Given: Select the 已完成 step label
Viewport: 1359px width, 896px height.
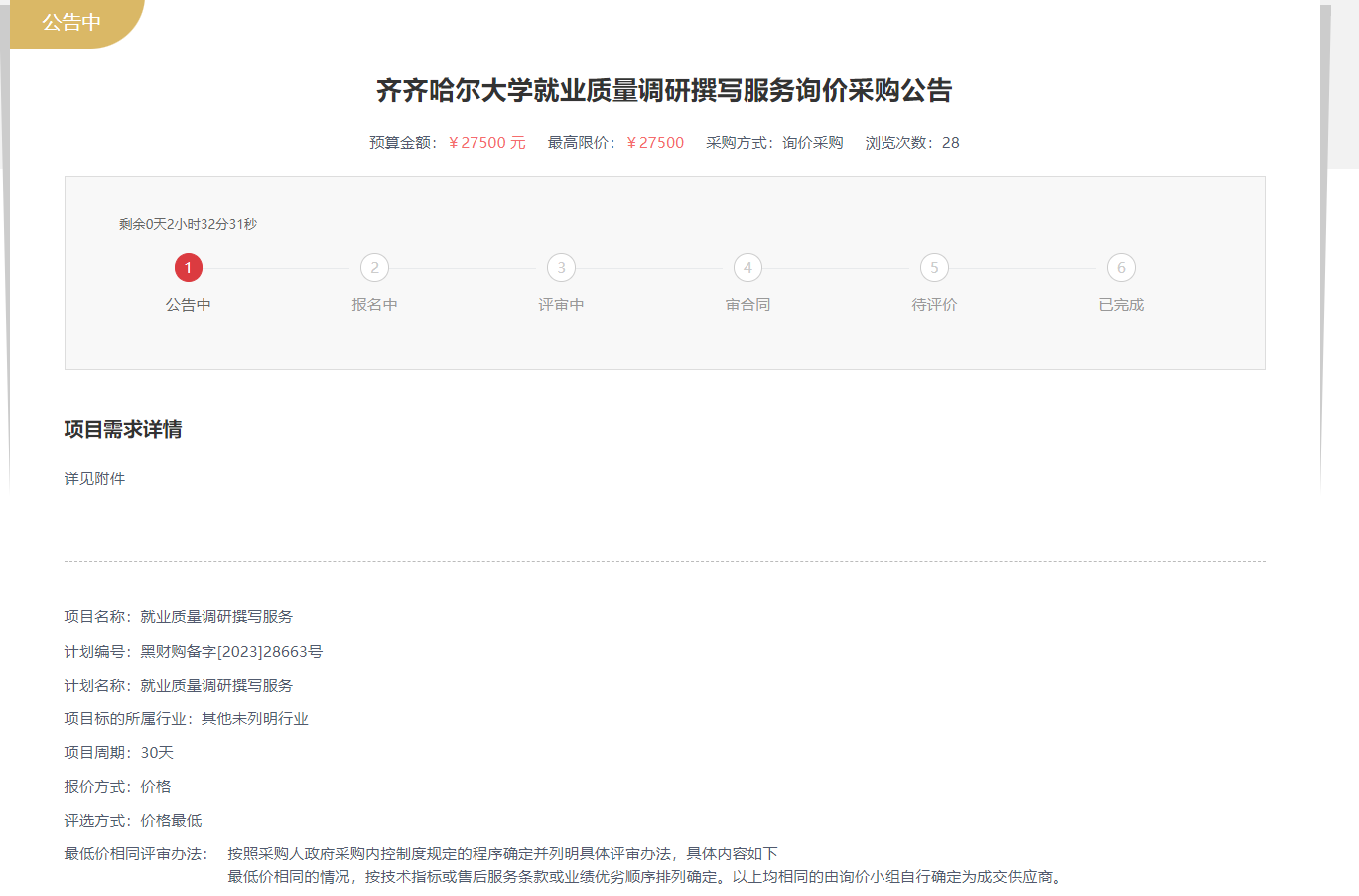Looking at the screenshot, I should pos(1121,305).
